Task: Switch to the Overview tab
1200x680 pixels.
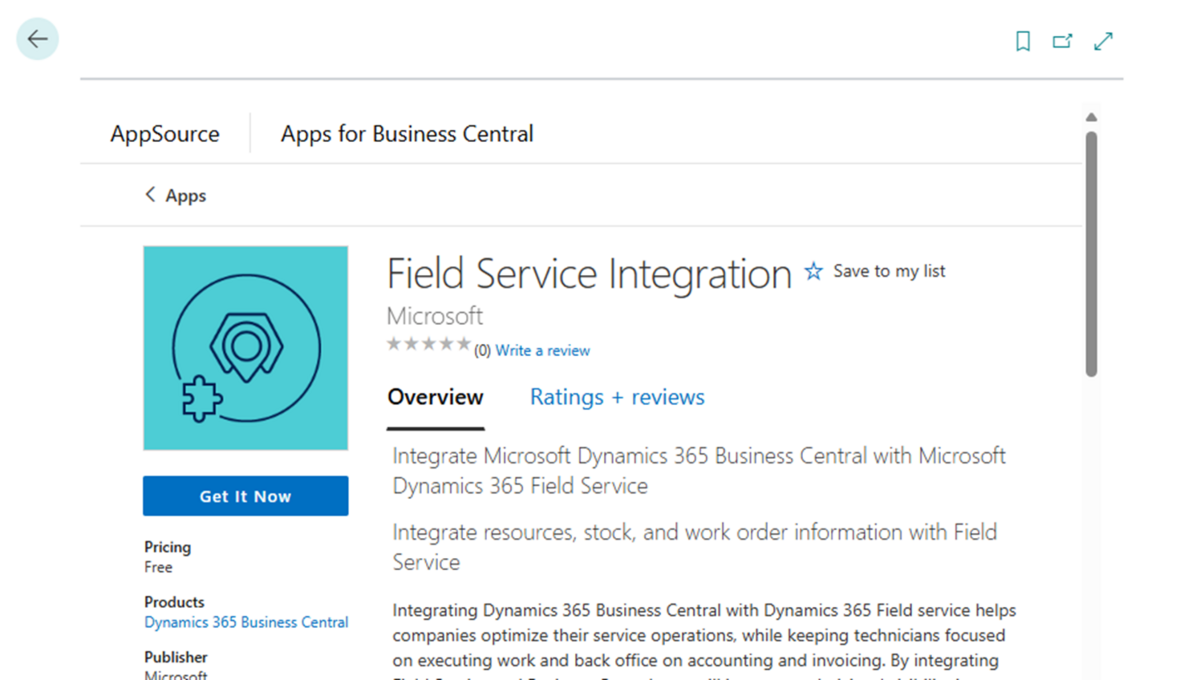Action: click(435, 397)
